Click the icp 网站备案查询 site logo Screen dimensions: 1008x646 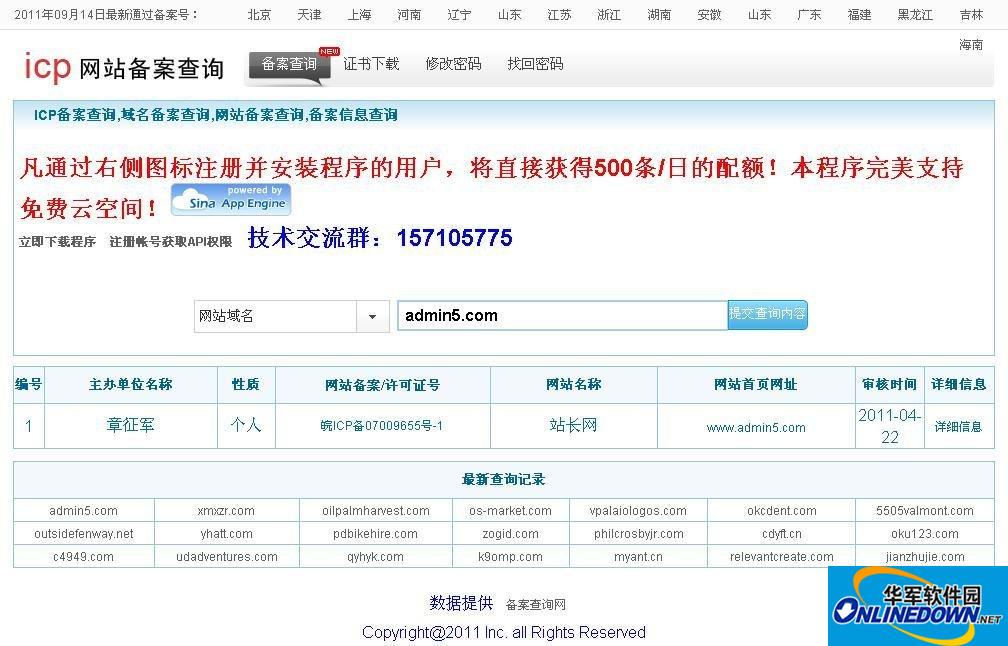click(122, 66)
